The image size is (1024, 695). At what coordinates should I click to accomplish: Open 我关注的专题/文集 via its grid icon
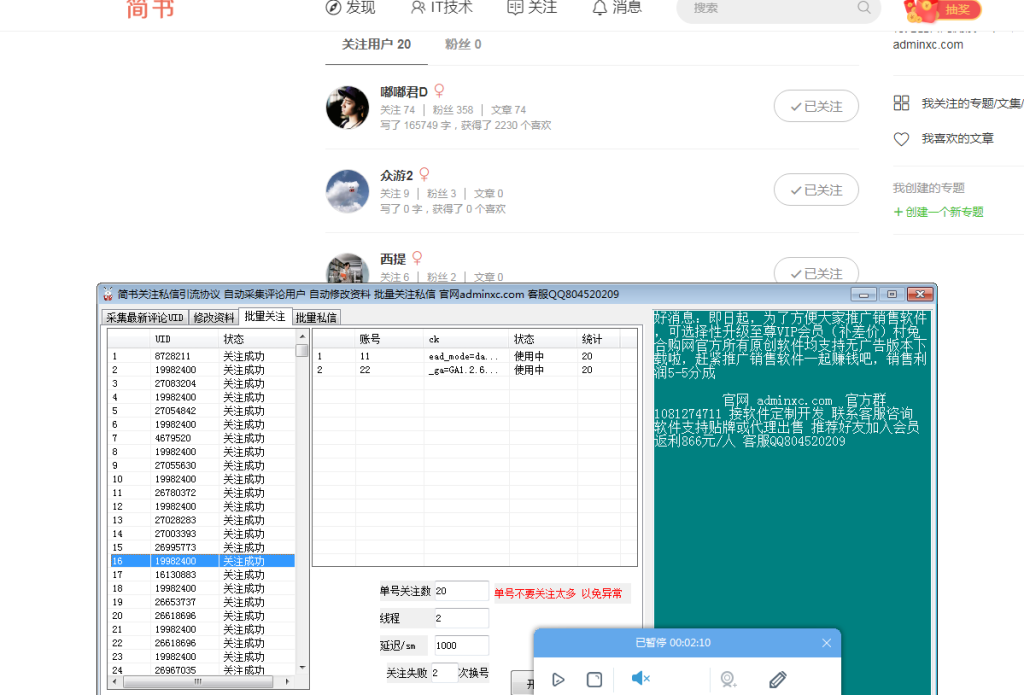coord(901,102)
